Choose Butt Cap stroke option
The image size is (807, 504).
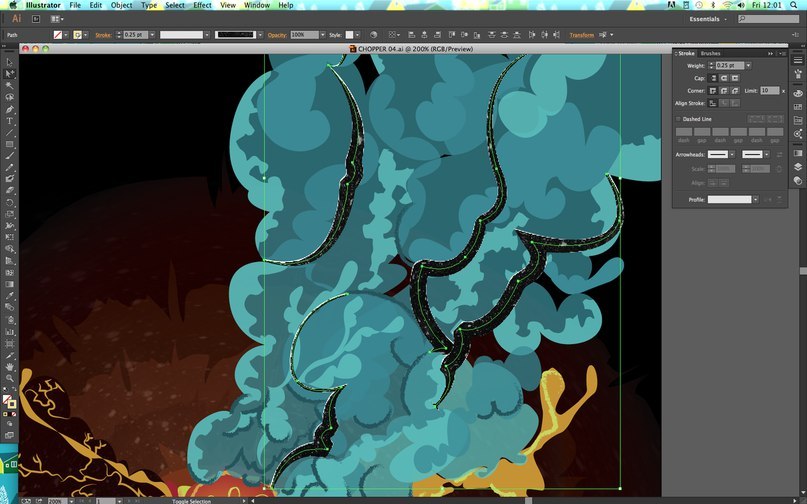(x=713, y=78)
